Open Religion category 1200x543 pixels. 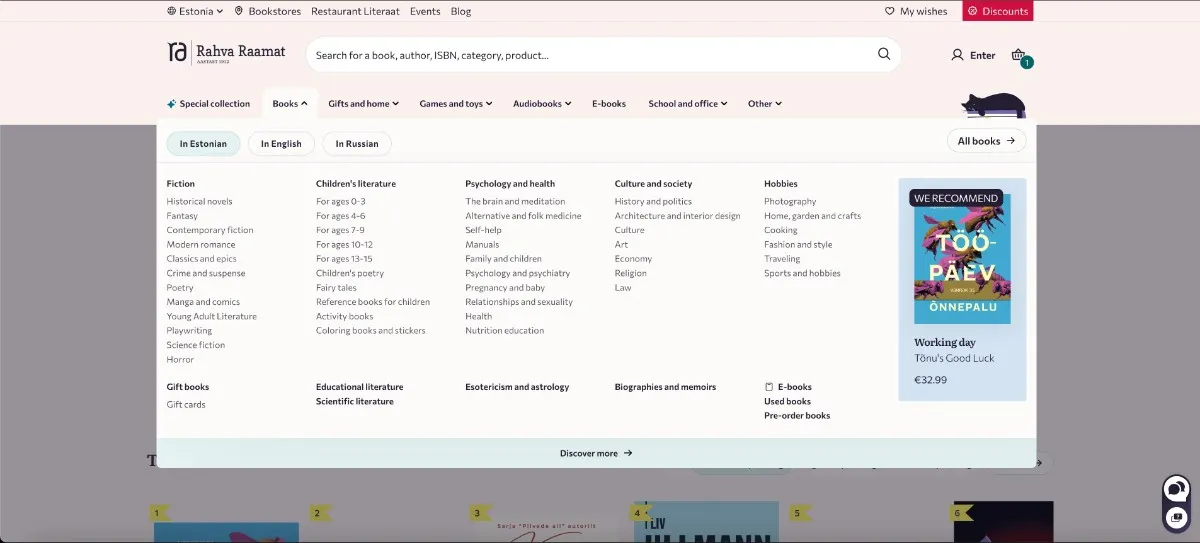coord(631,273)
